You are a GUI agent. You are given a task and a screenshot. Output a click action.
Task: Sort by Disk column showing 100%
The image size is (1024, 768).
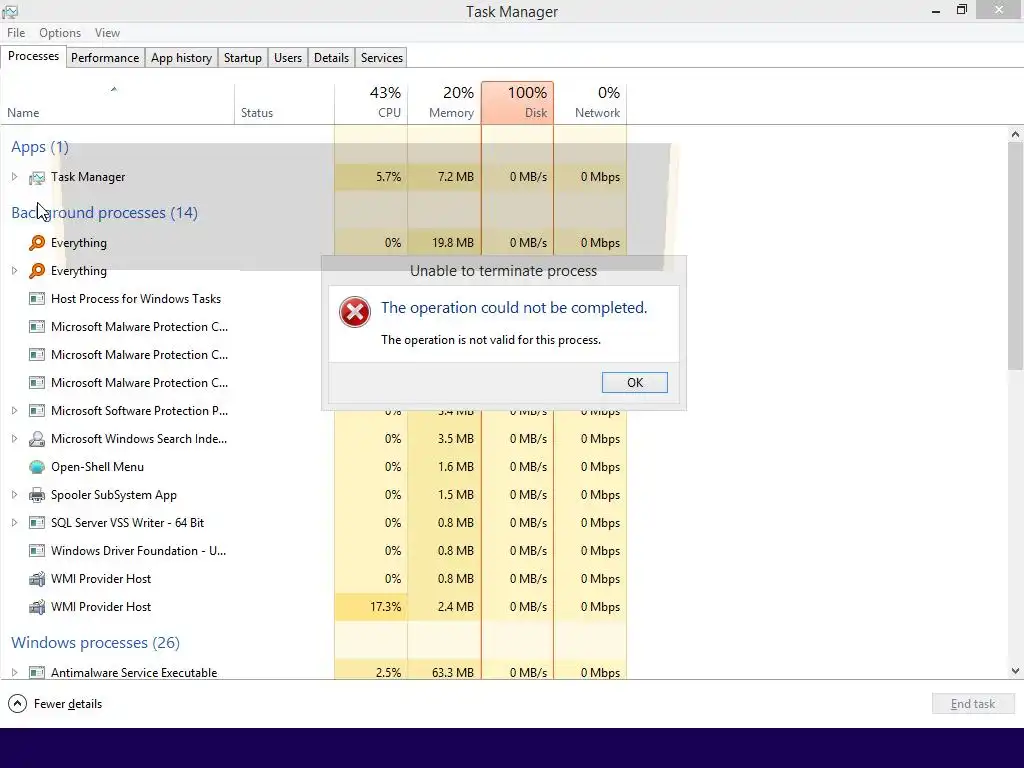[517, 103]
